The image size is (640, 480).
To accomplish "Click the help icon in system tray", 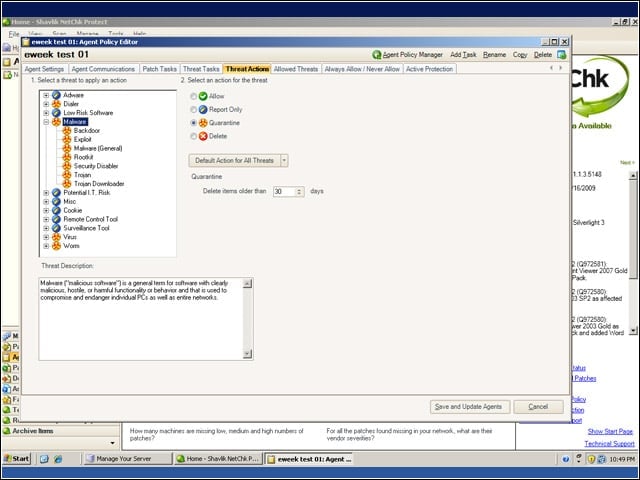I will (565, 459).
